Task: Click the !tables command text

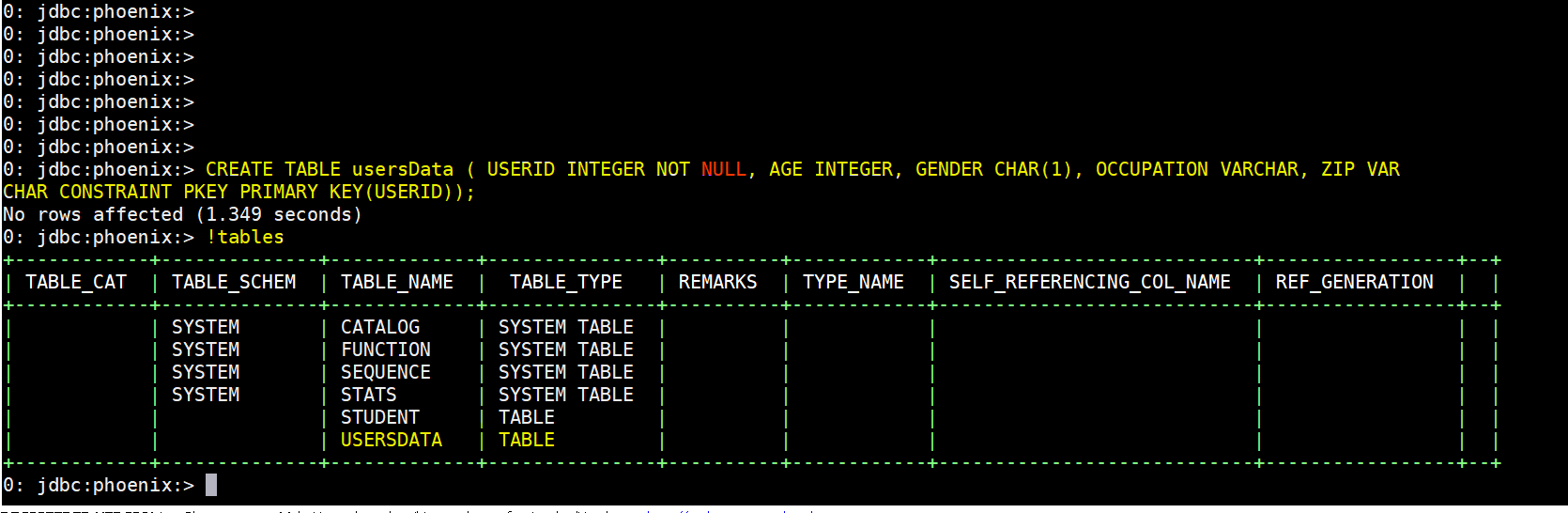Action: [x=245, y=237]
